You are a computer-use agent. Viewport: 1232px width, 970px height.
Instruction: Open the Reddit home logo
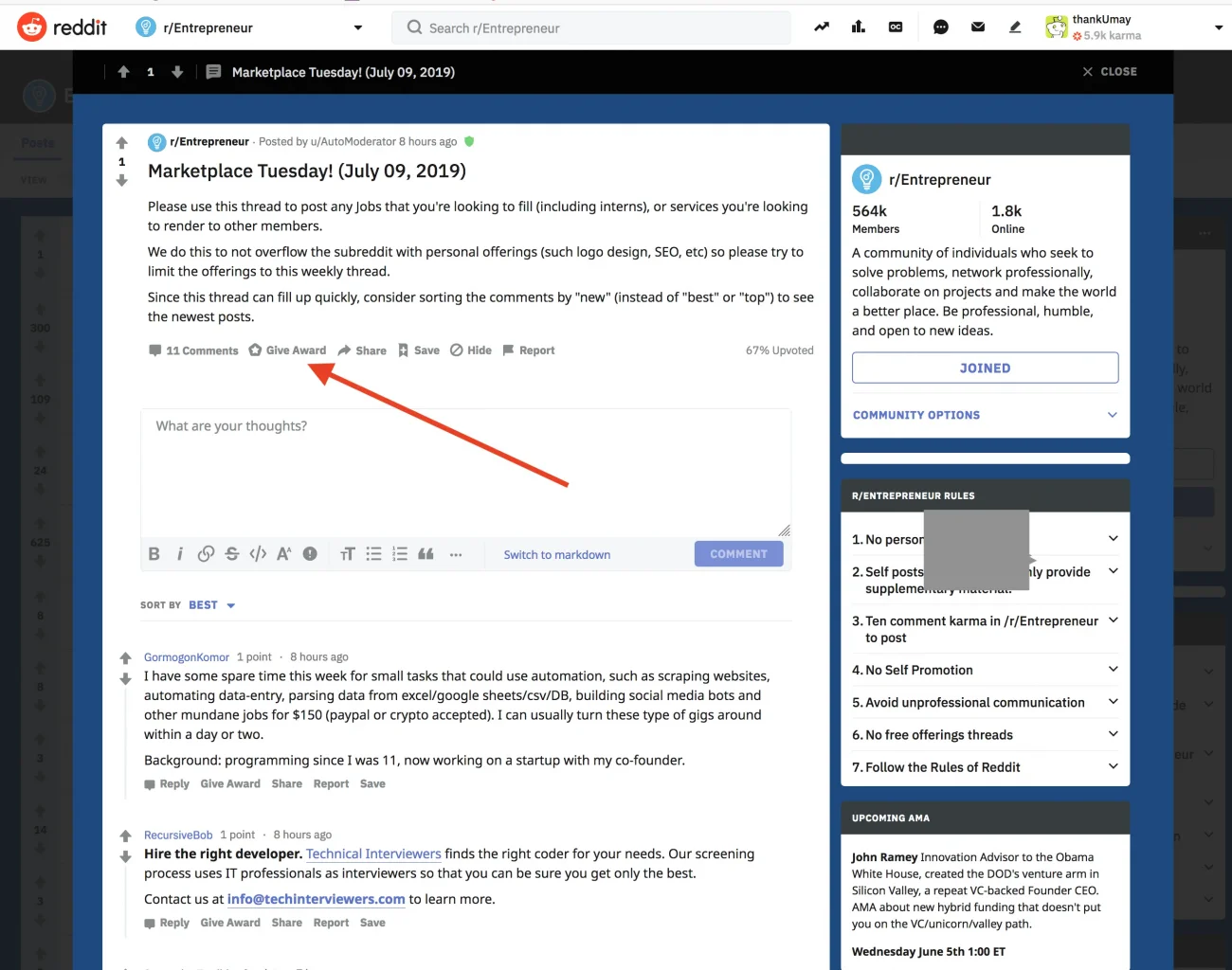63,27
